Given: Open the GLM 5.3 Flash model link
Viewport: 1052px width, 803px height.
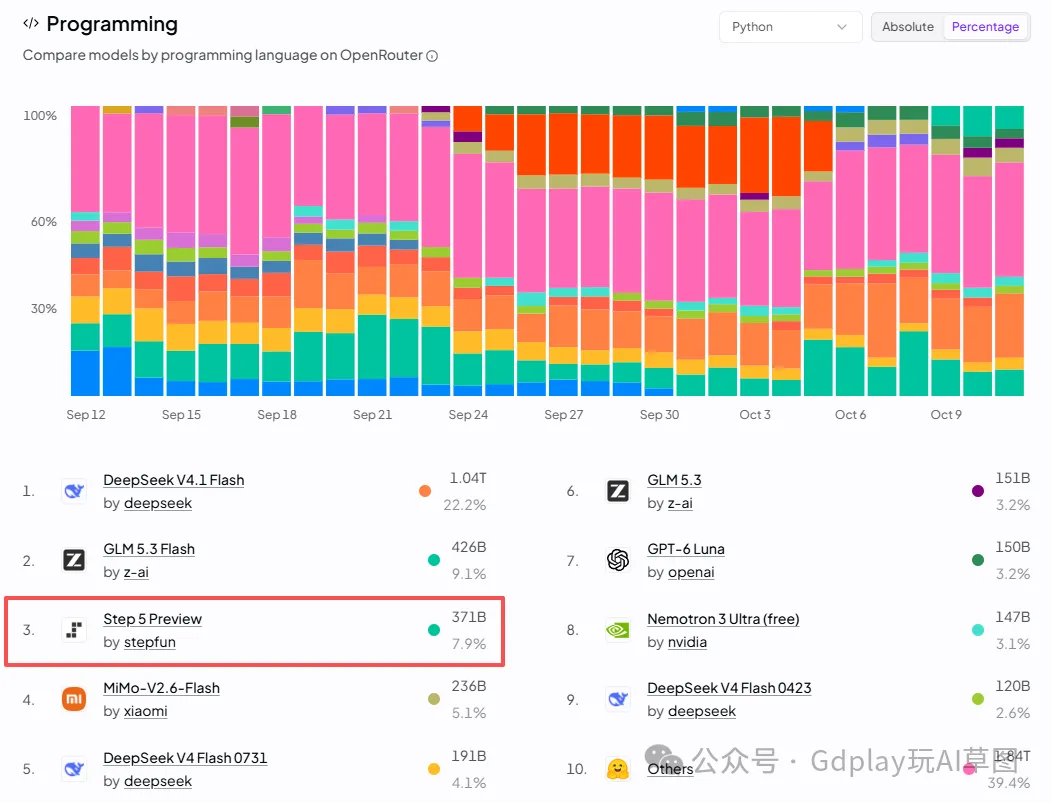Looking at the screenshot, I should coord(149,549).
